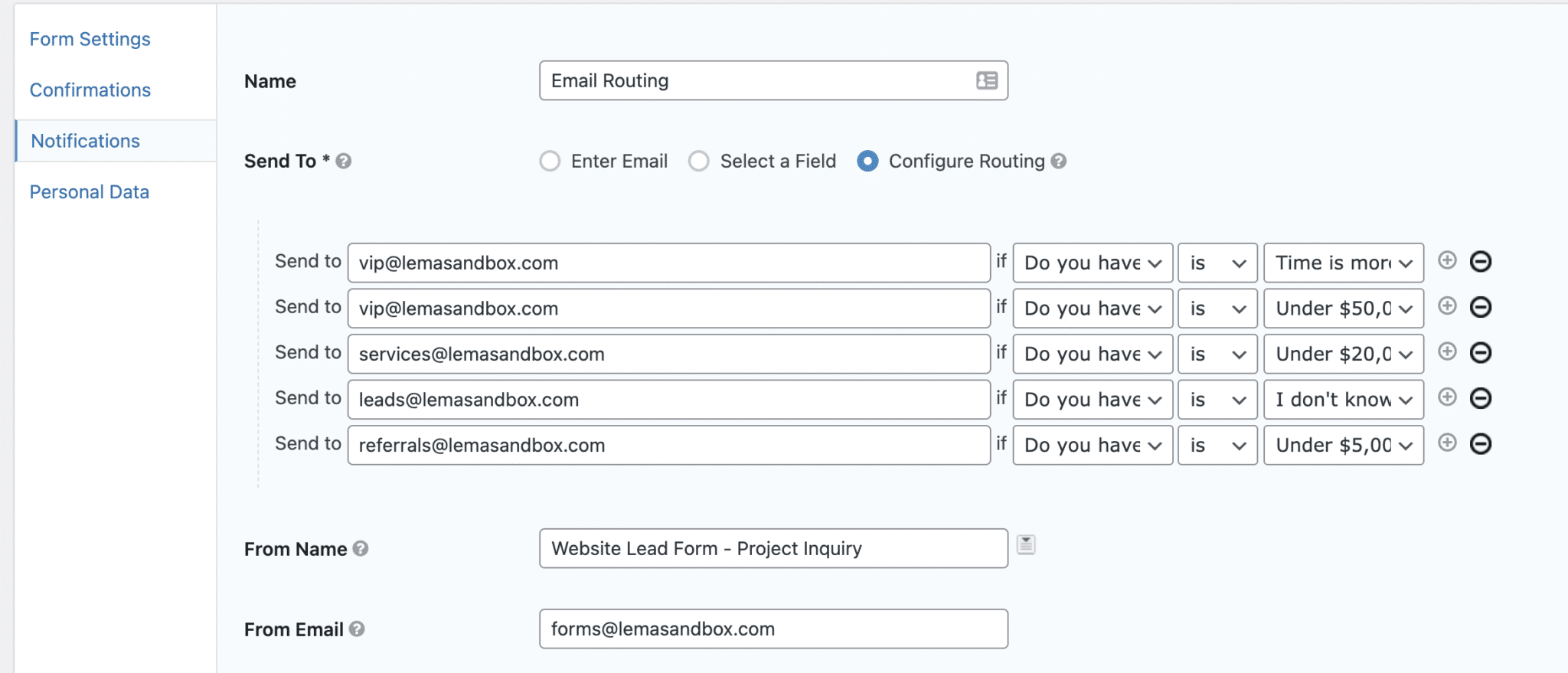Add rule after leads@lemasandbox.com row
Viewport: 1568px width, 673px height.
(x=1447, y=397)
